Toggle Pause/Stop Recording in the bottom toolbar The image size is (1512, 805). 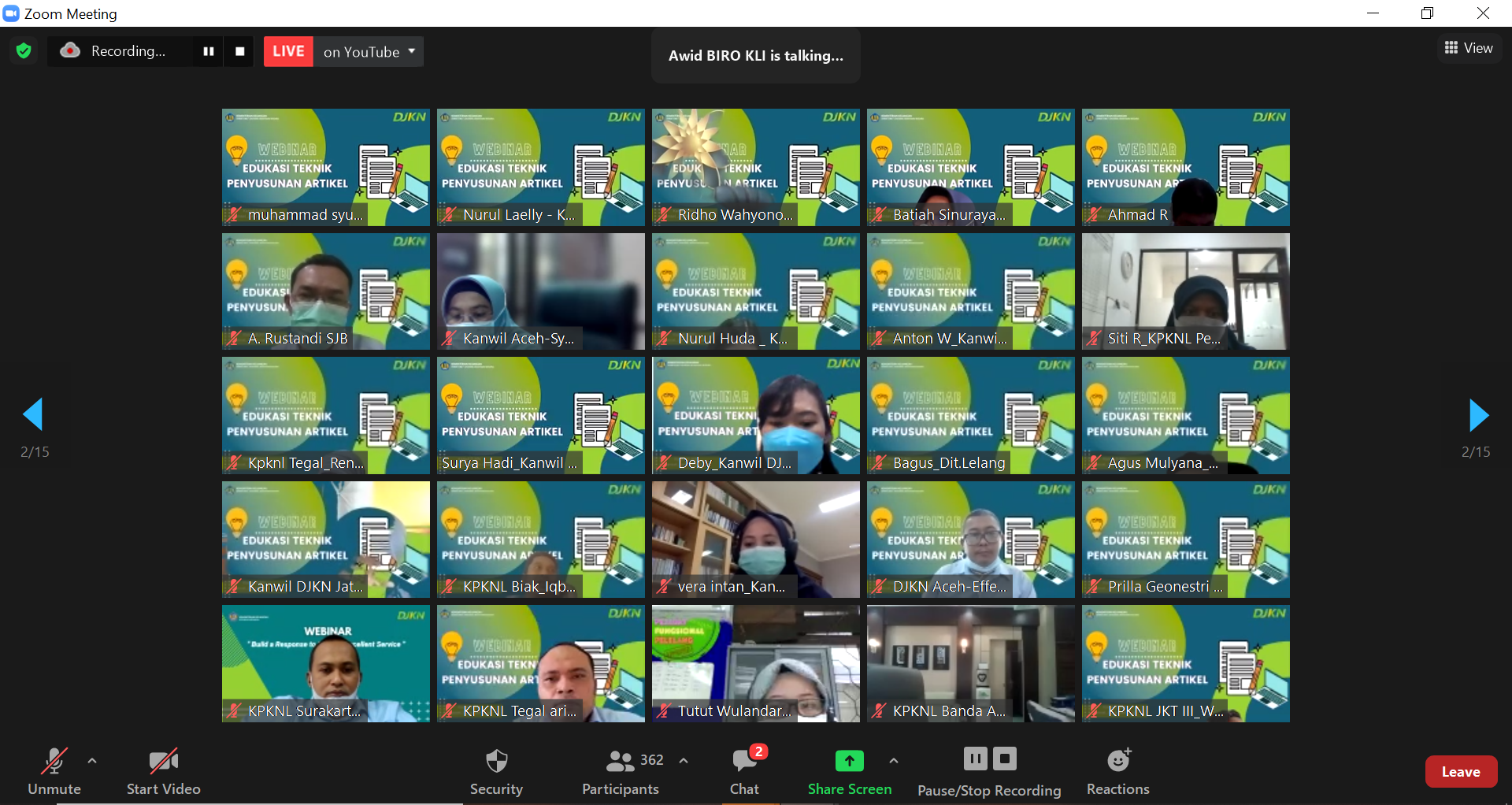click(989, 771)
